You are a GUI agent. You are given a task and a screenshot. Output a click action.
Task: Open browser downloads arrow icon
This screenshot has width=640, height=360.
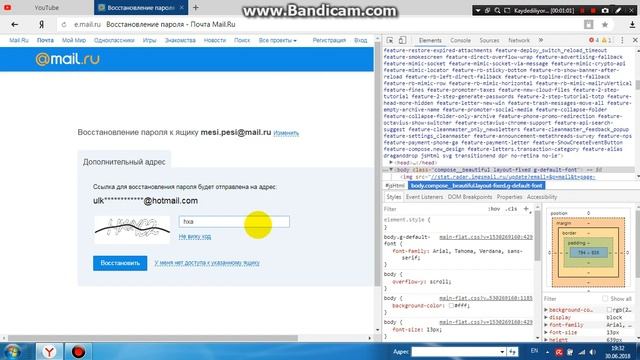click(632, 24)
